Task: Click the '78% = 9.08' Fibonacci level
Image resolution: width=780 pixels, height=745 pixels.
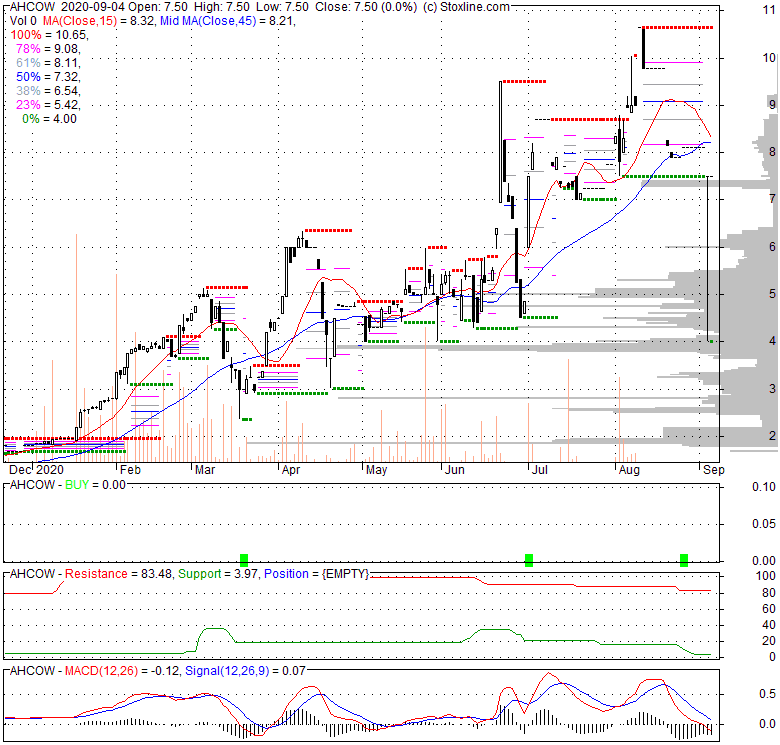Action: [x=48, y=49]
